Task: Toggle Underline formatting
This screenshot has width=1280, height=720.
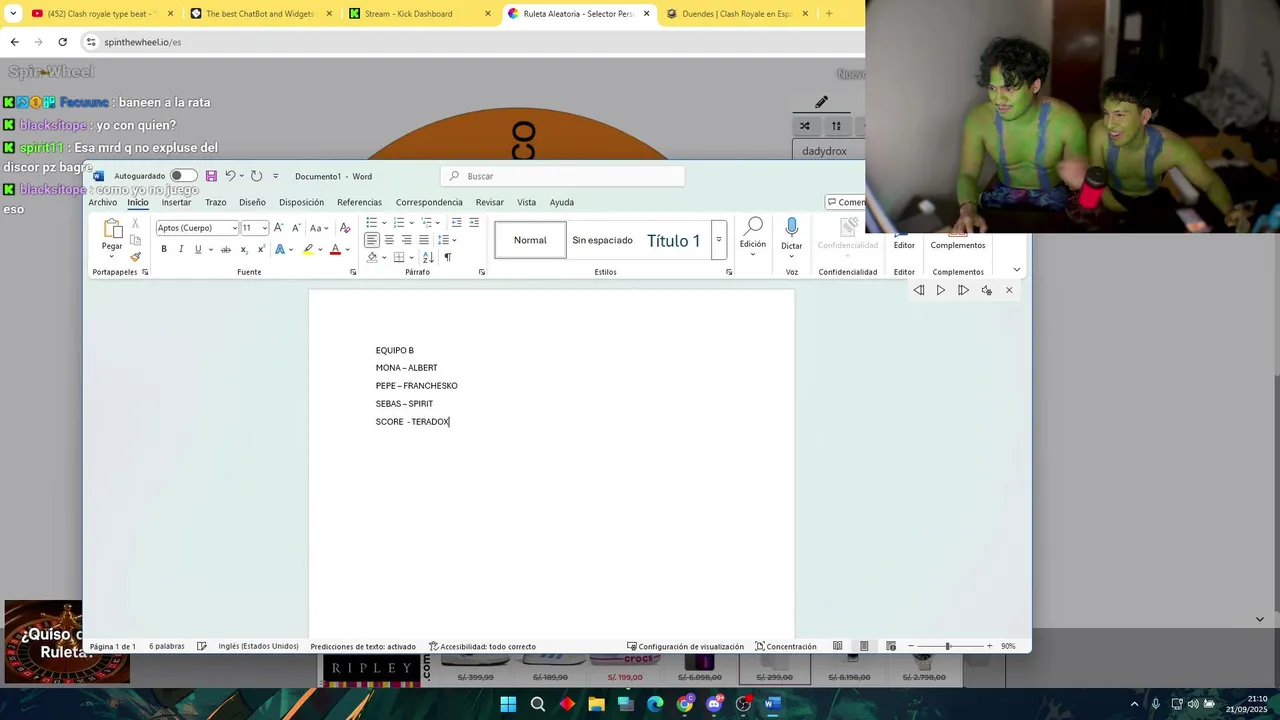Action: tap(198, 249)
